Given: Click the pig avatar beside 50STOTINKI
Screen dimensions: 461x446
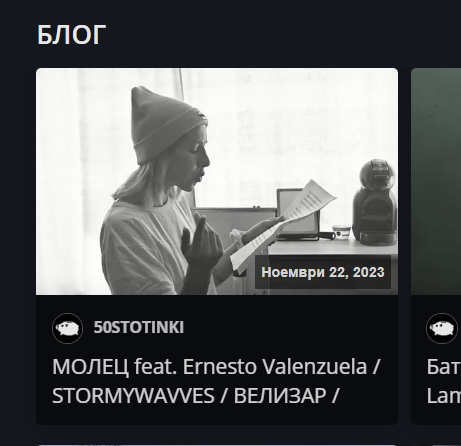Looking at the screenshot, I should [67, 328].
